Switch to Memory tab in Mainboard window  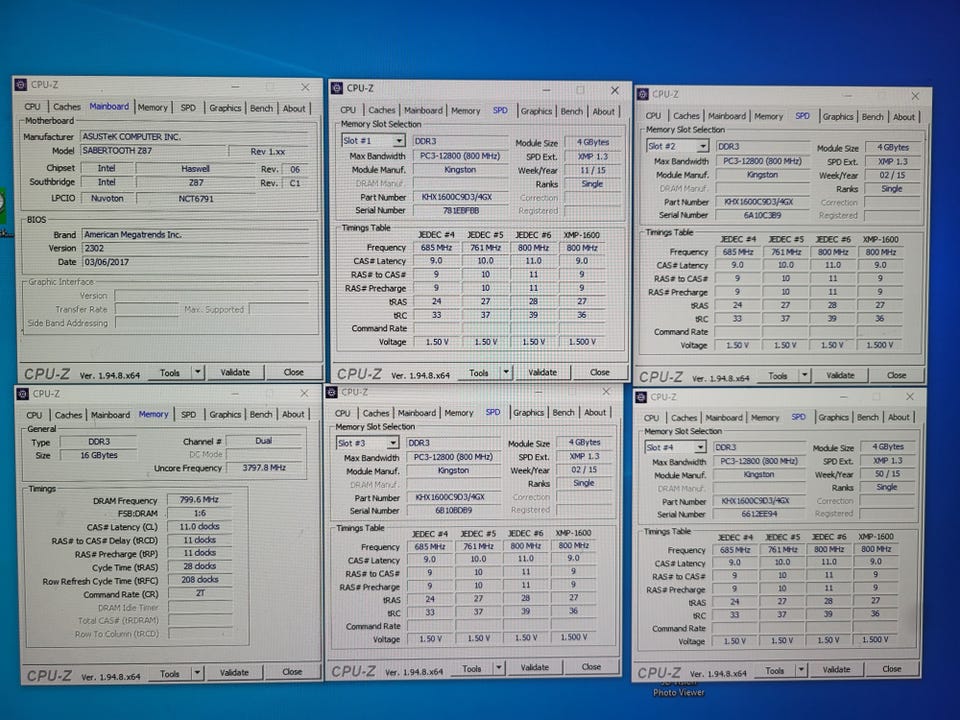click(152, 107)
